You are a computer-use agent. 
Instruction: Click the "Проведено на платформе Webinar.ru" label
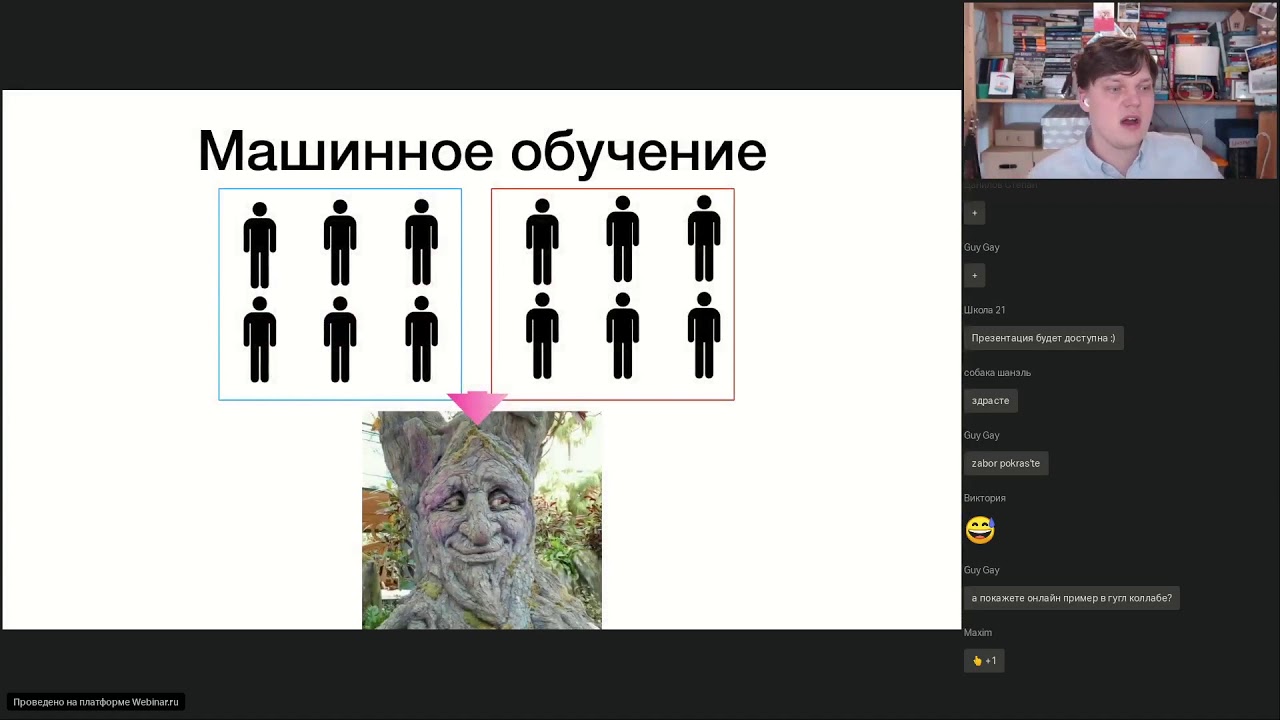96,702
